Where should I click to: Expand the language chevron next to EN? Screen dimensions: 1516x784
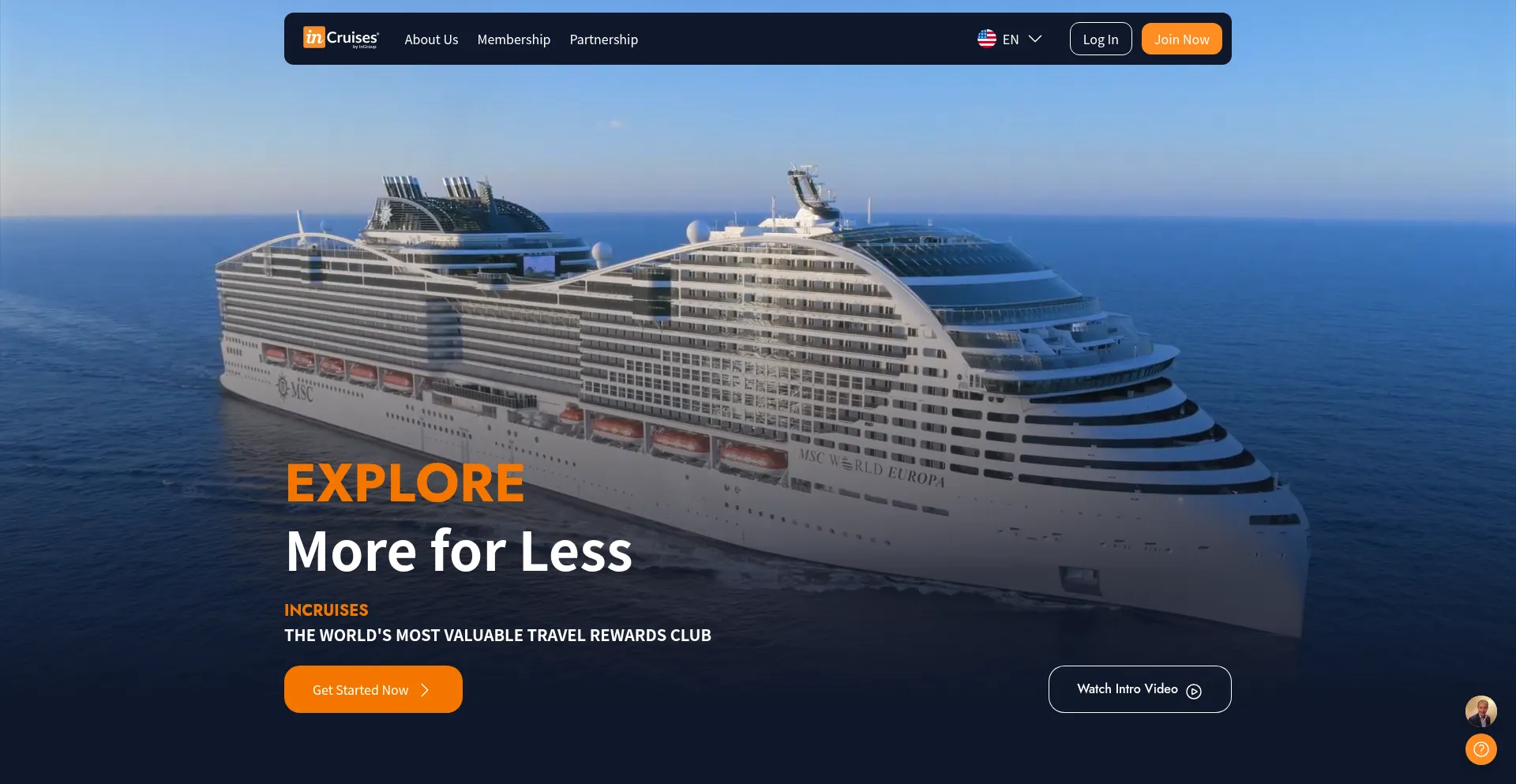tap(1035, 39)
